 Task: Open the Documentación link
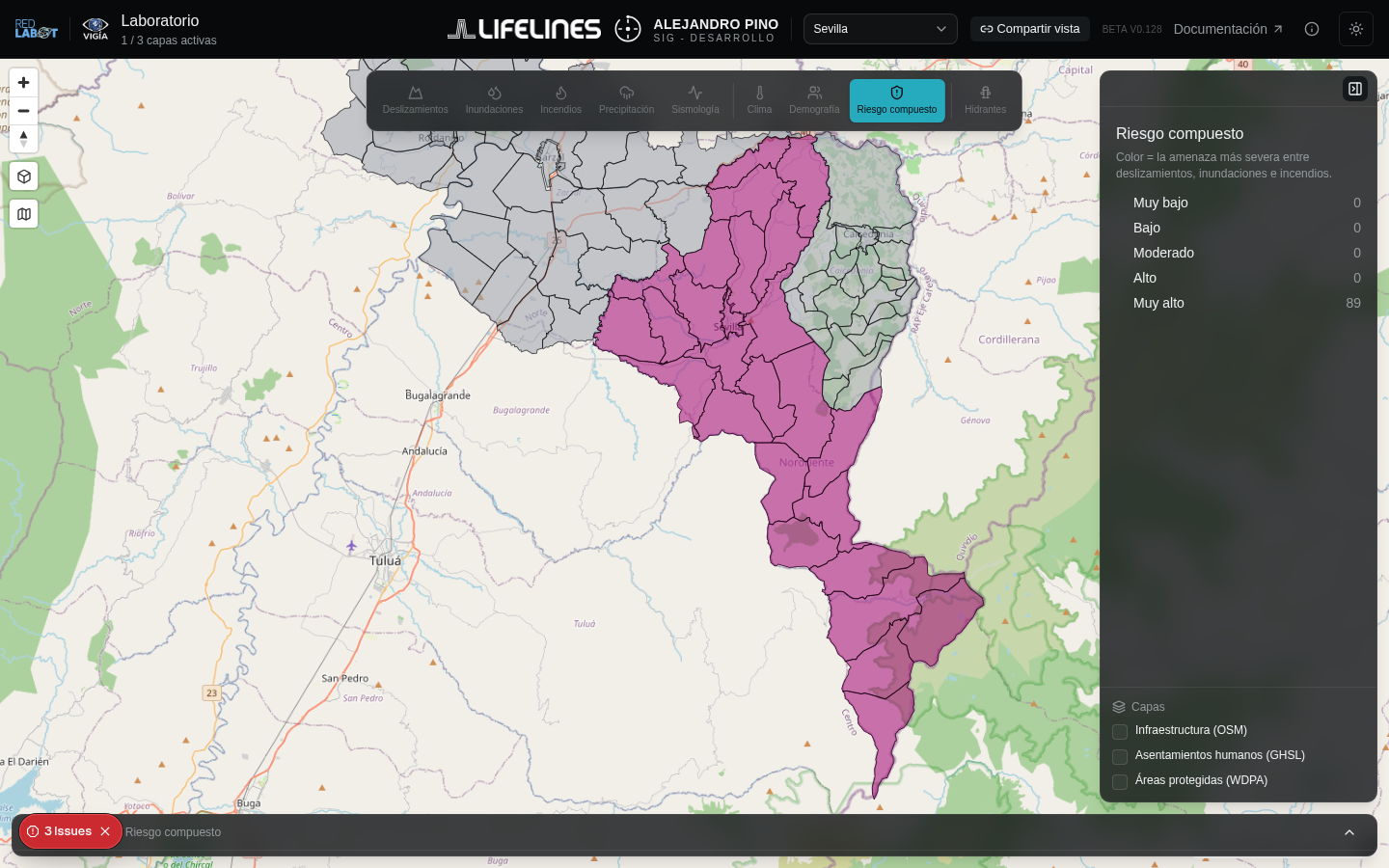click(x=1228, y=29)
